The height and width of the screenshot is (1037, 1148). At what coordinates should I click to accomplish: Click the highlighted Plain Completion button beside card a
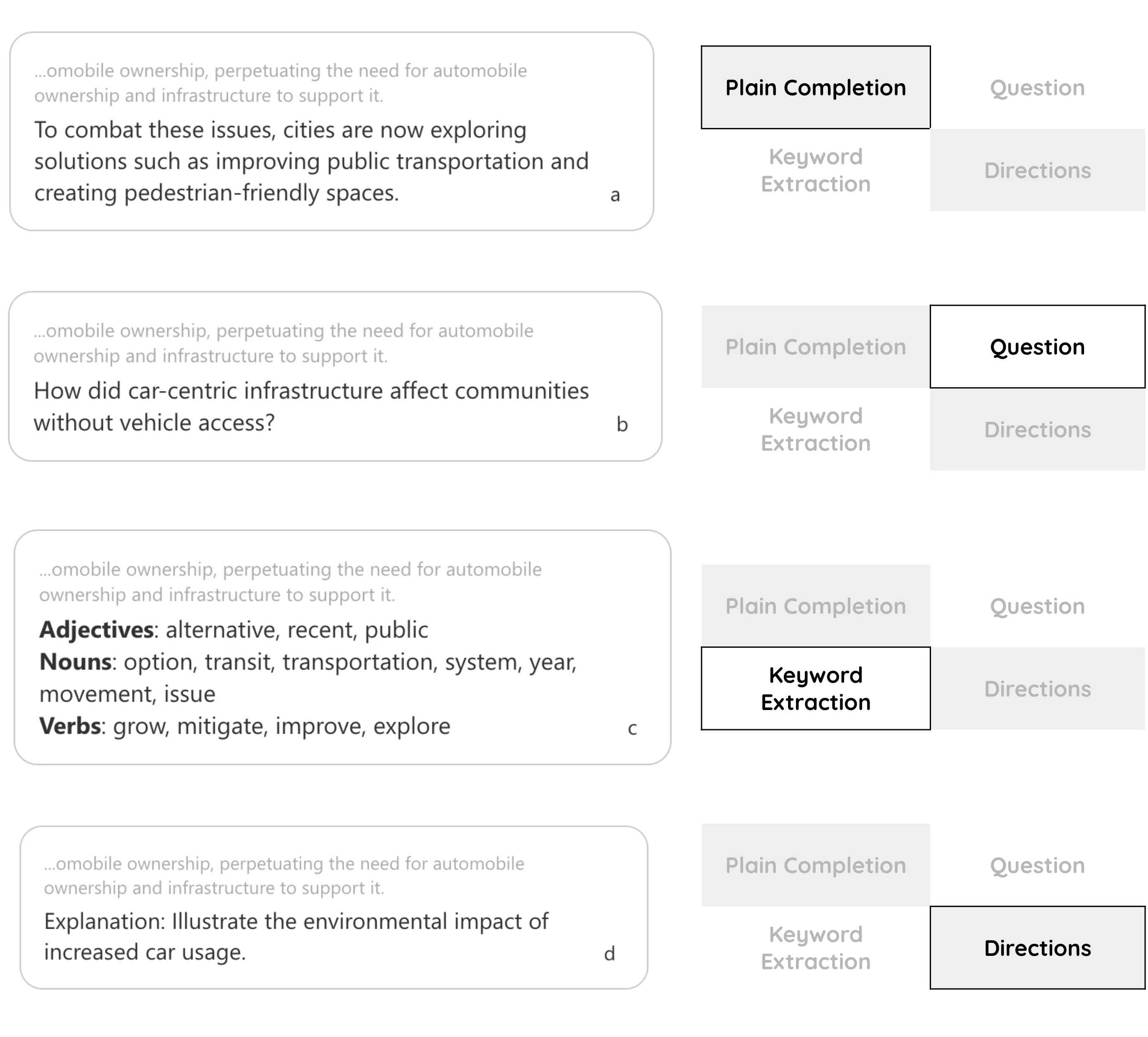(815, 88)
